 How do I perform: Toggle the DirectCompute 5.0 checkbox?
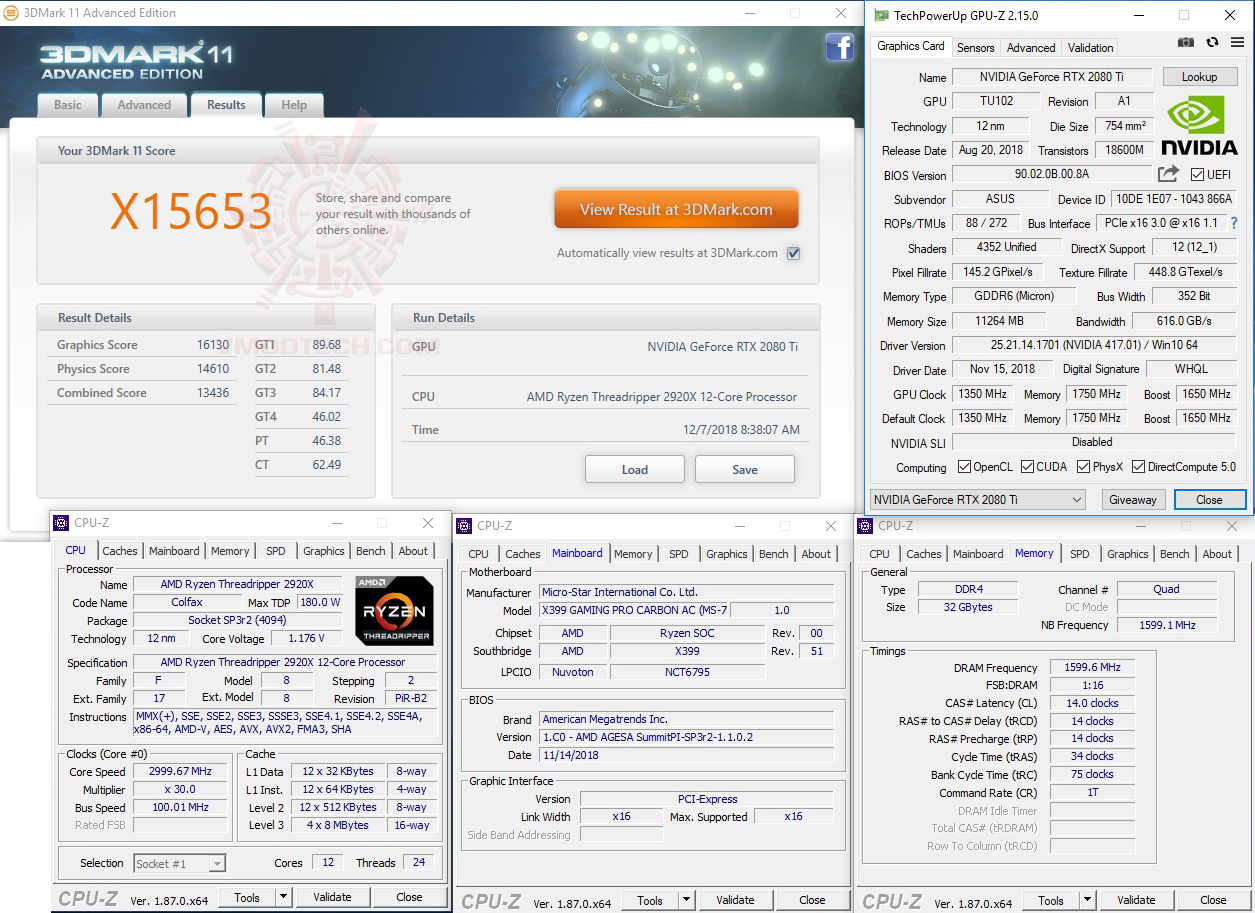(x=1139, y=467)
